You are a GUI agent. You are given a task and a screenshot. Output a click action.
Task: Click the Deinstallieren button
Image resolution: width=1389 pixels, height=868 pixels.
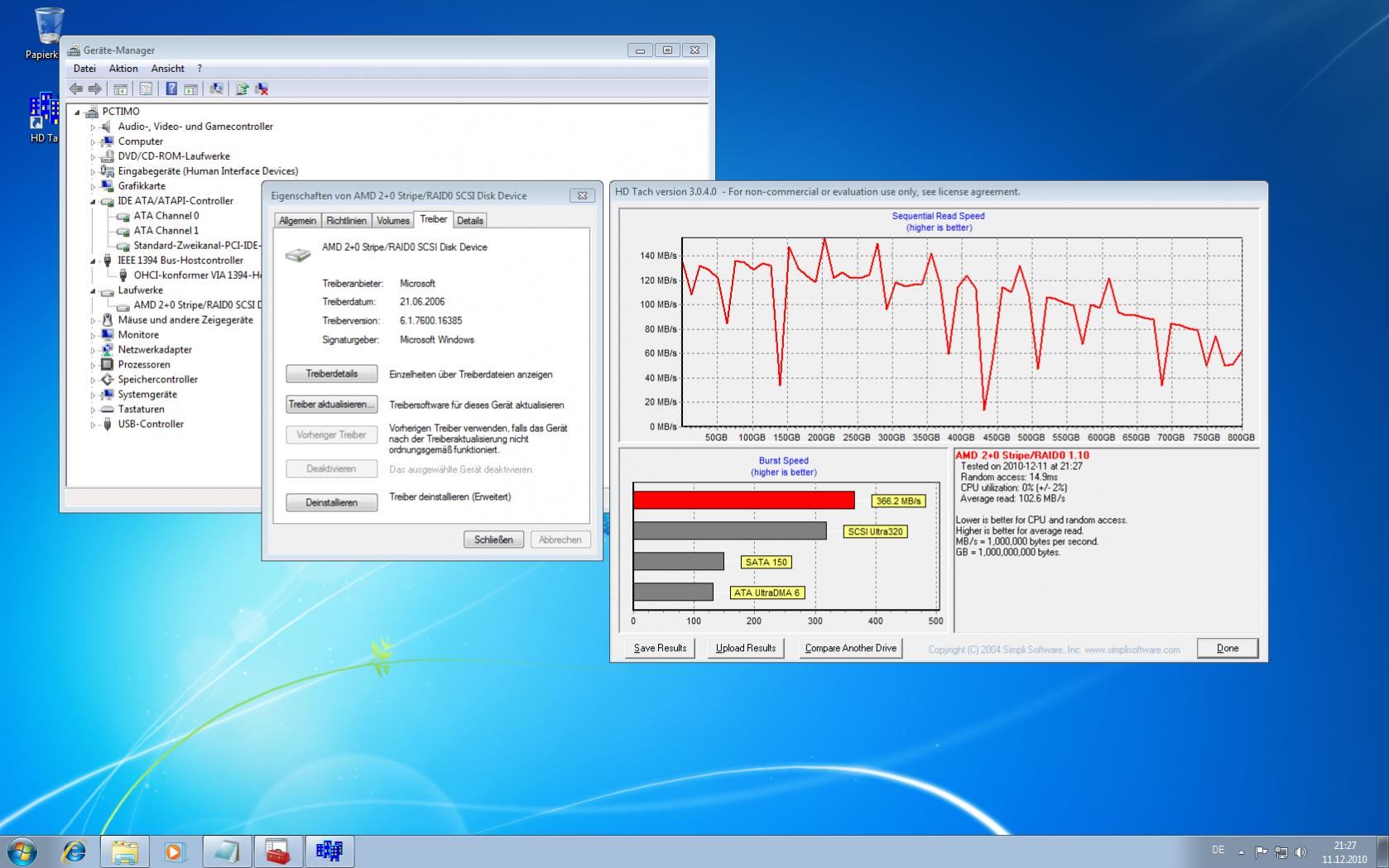pos(331,502)
